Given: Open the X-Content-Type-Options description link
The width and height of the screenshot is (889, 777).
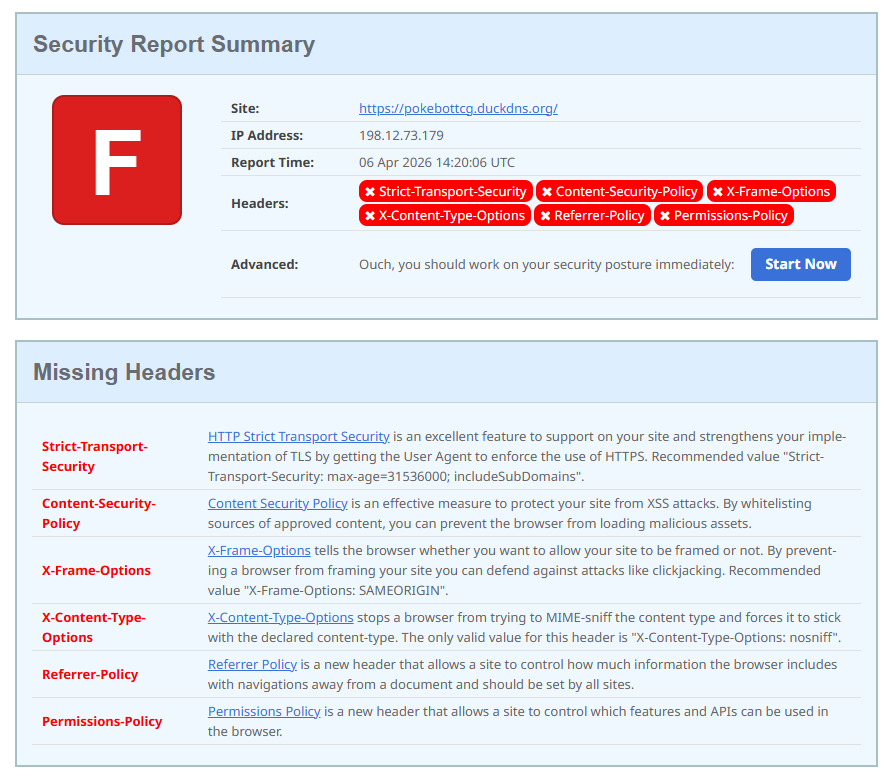Looking at the screenshot, I should (x=281, y=618).
